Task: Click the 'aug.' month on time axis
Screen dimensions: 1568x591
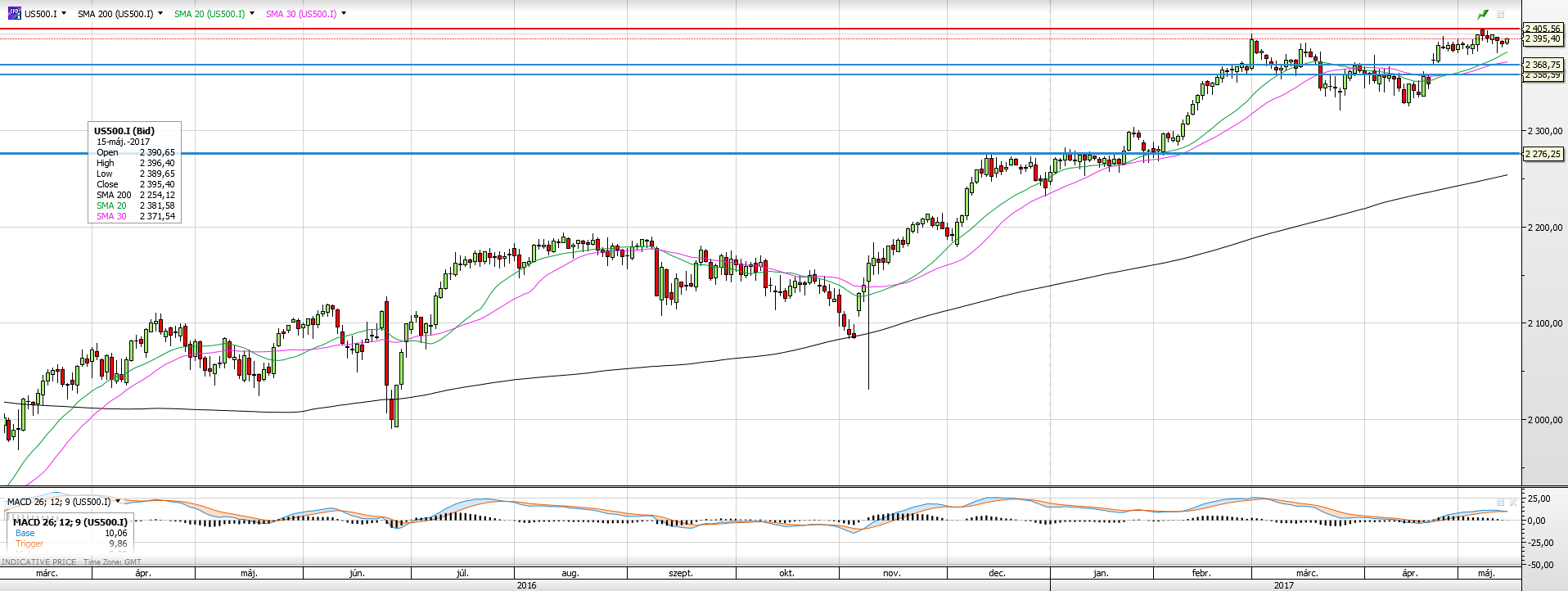Action: (570, 573)
